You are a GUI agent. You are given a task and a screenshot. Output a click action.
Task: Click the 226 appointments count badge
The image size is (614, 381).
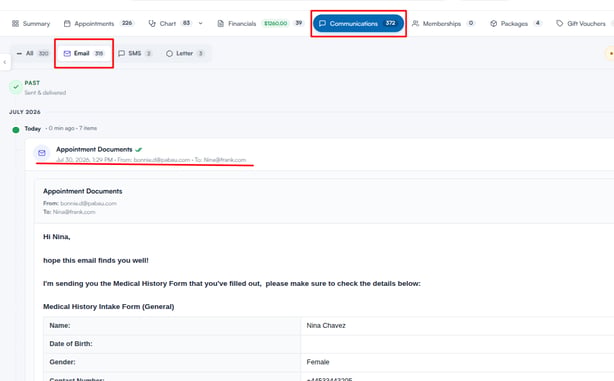click(127, 23)
